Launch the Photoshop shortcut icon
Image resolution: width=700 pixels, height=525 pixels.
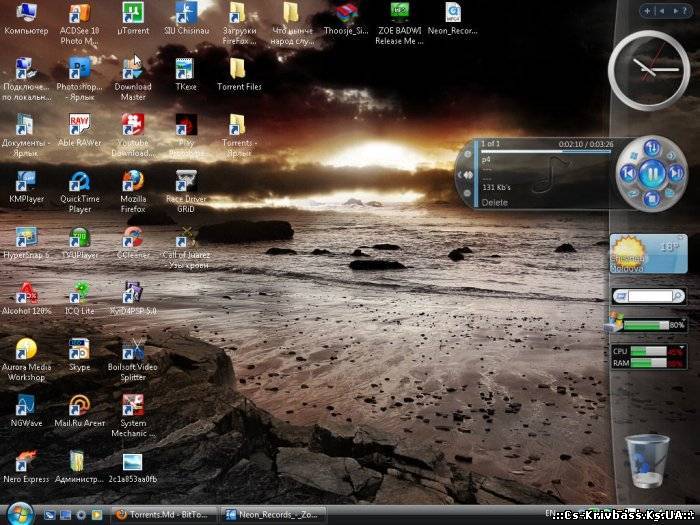79,79
